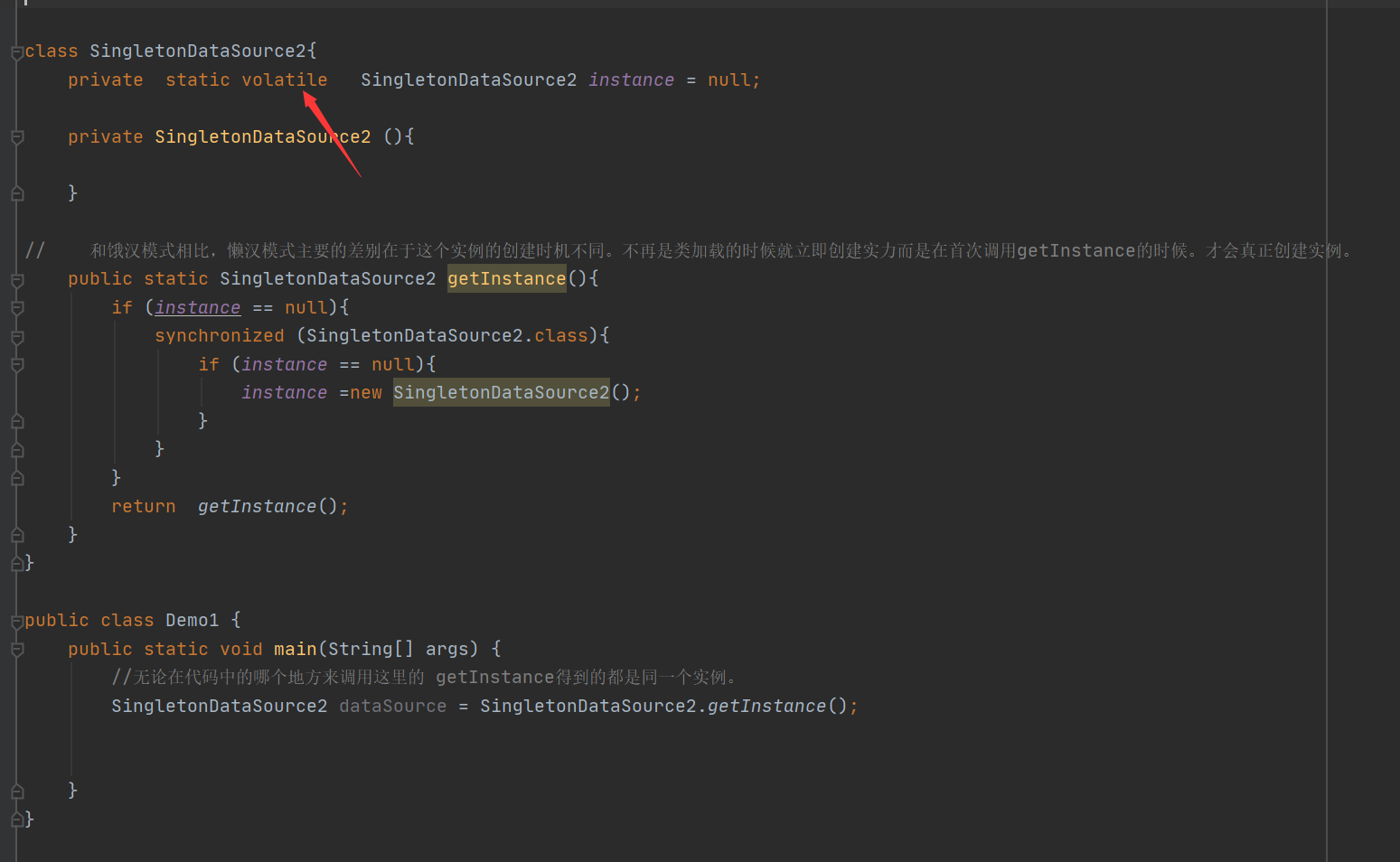Click the highlighted SingletonDataSource2 after new

click(502, 392)
